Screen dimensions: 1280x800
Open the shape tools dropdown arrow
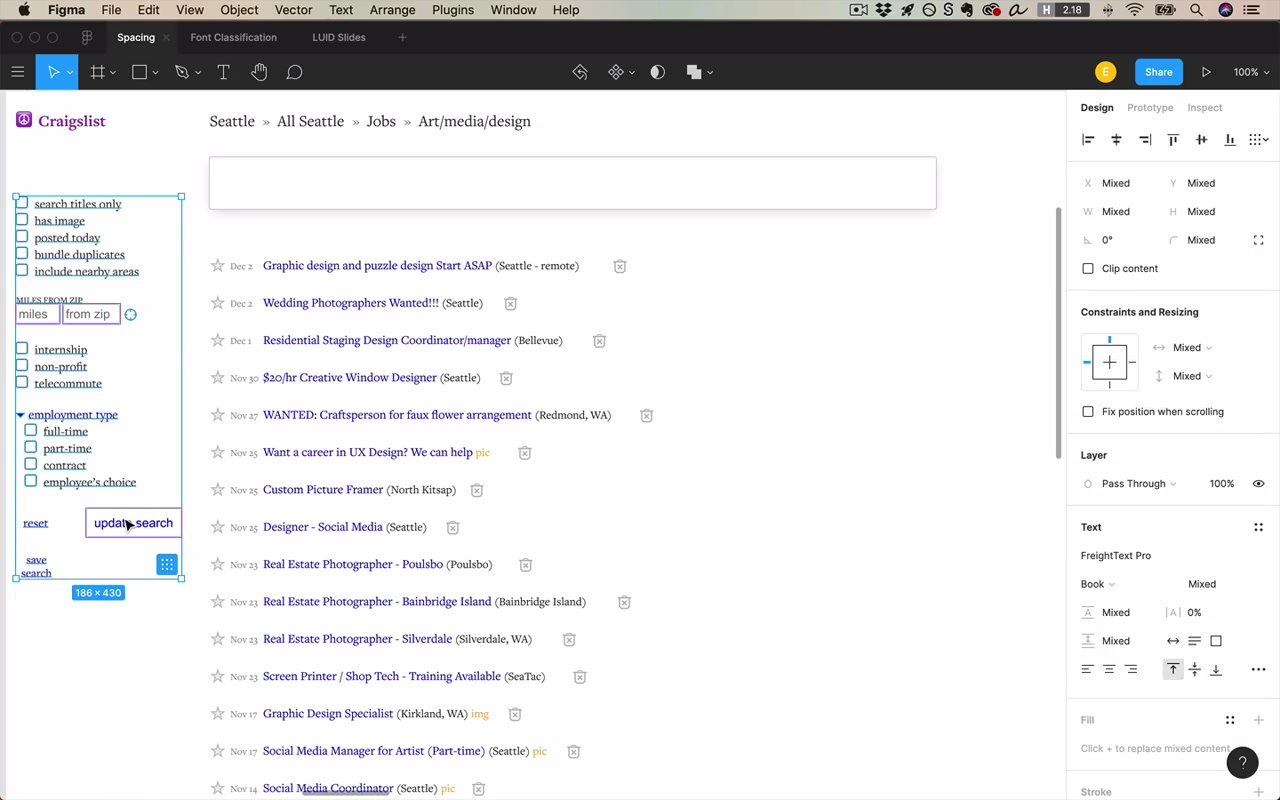click(x=155, y=73)
